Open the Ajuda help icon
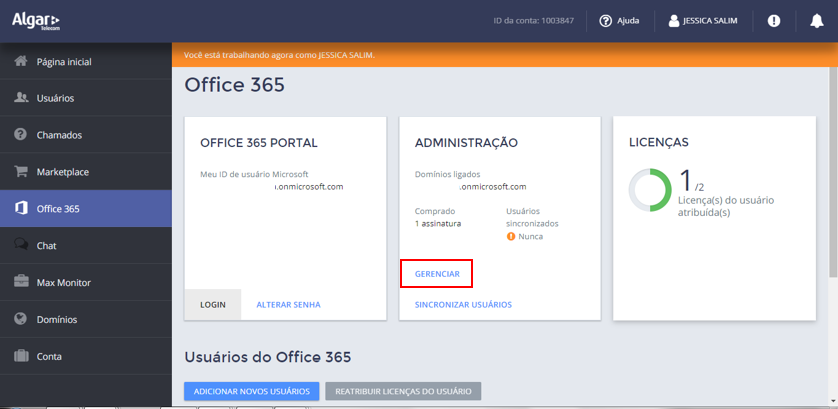 click(606, 21)
